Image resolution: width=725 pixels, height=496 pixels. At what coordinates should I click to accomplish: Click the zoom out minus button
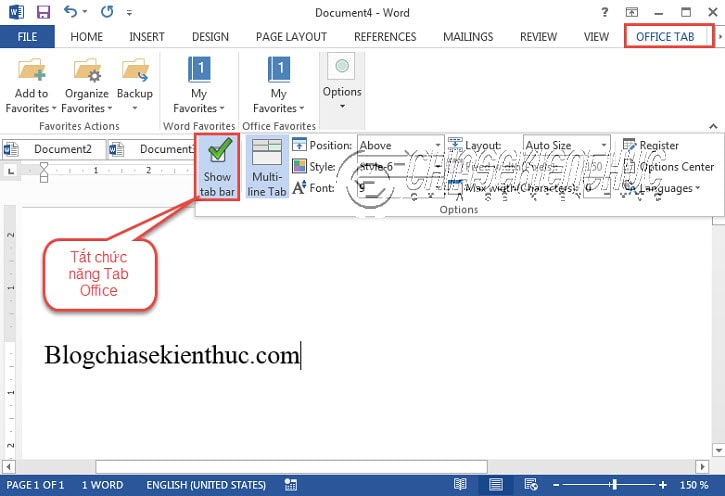tap(556, 485)
